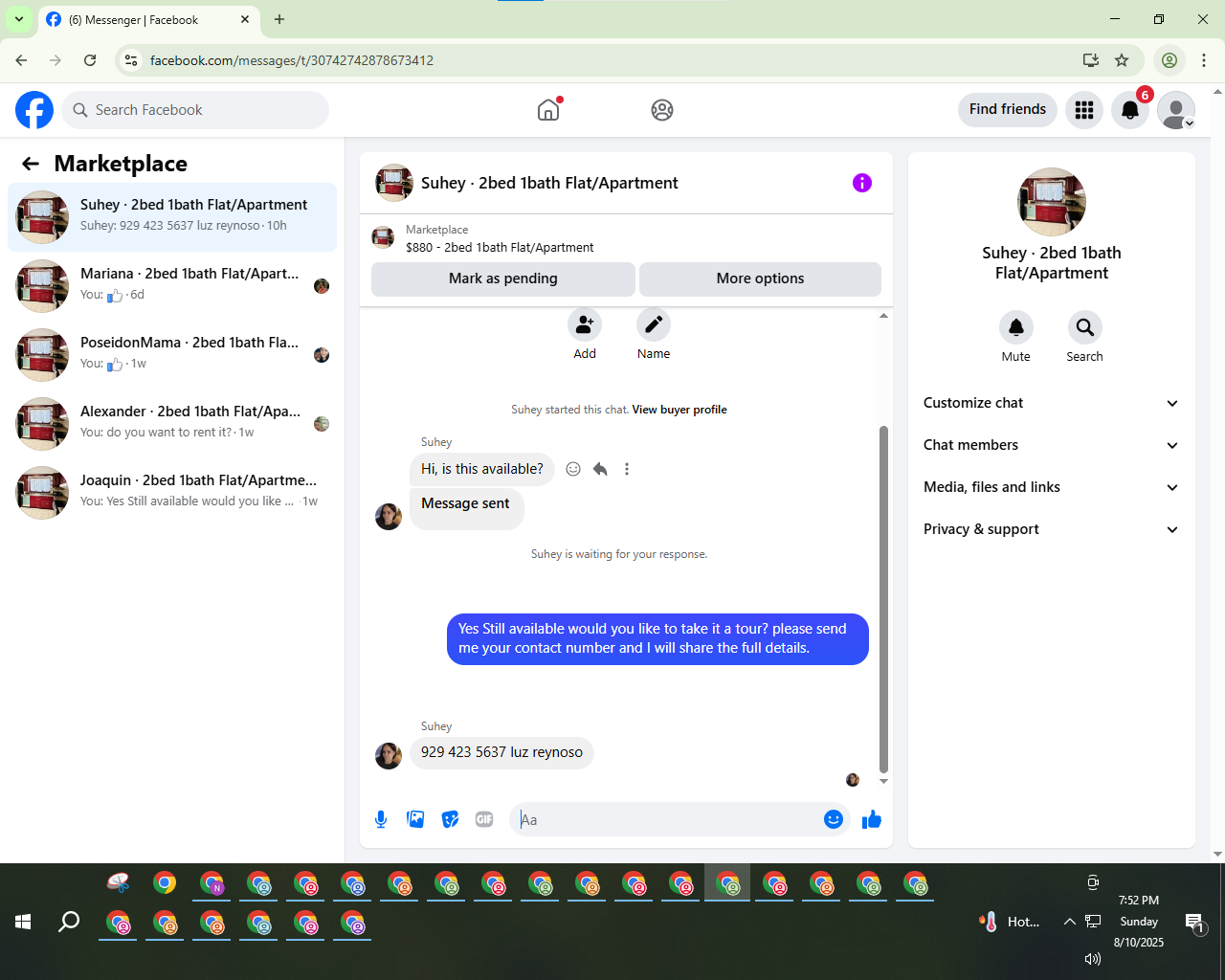
Task: Open Joaquin conversation in chat list
Action: tap(172, 493)
